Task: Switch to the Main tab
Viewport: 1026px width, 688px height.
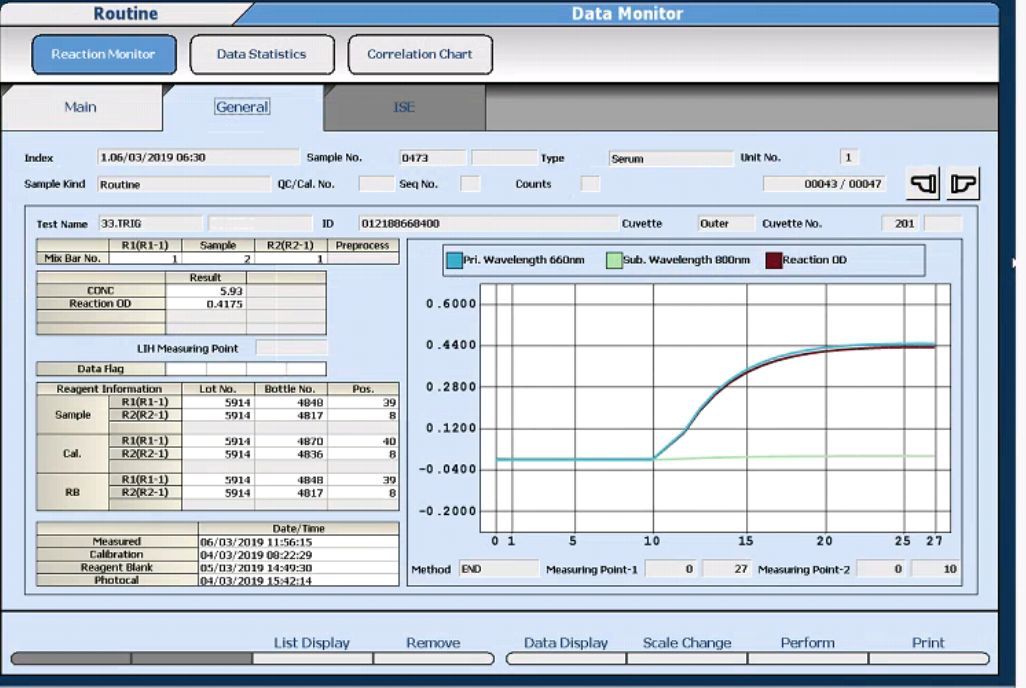Action: (80, 107)
